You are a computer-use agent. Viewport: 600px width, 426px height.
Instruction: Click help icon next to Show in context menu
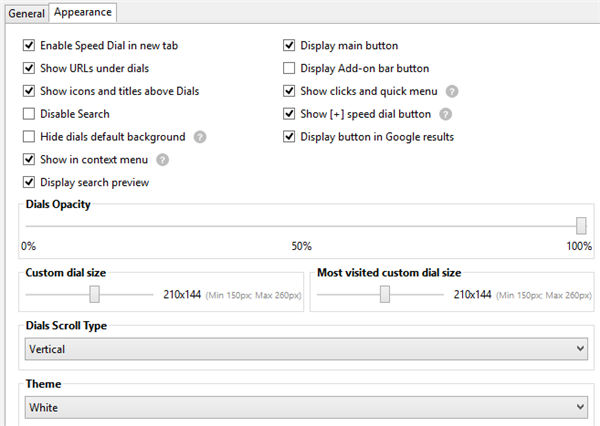[163, 160]
